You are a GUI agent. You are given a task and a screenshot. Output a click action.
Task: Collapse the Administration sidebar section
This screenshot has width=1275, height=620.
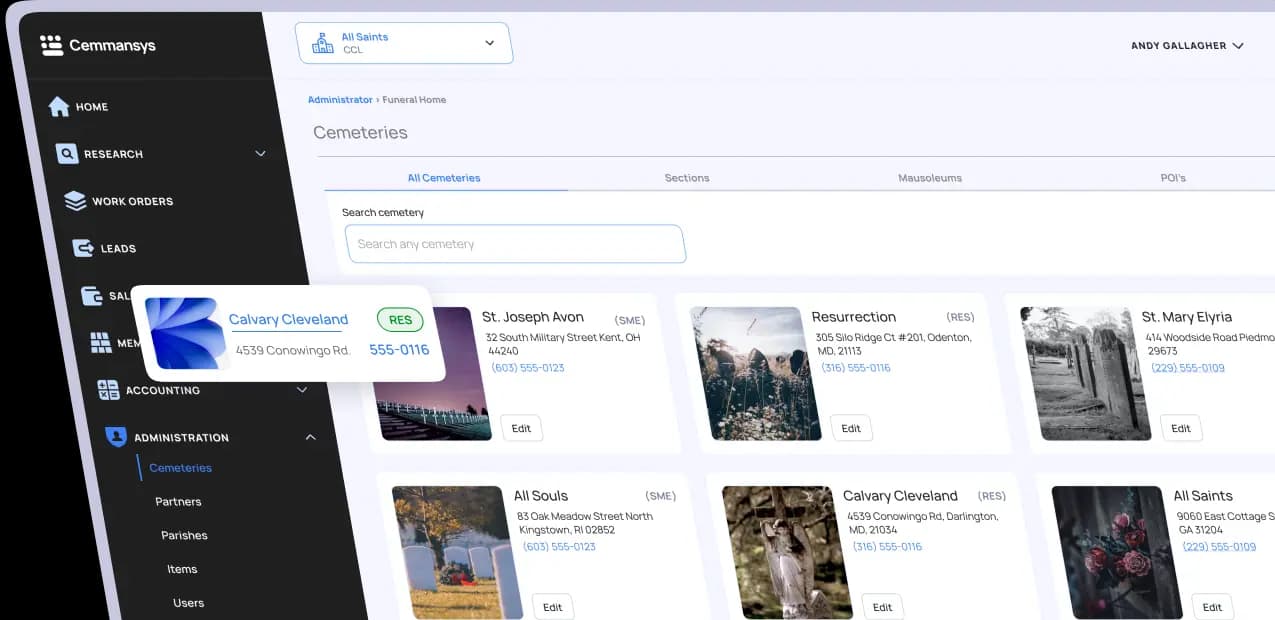click(x=310, y=437)
